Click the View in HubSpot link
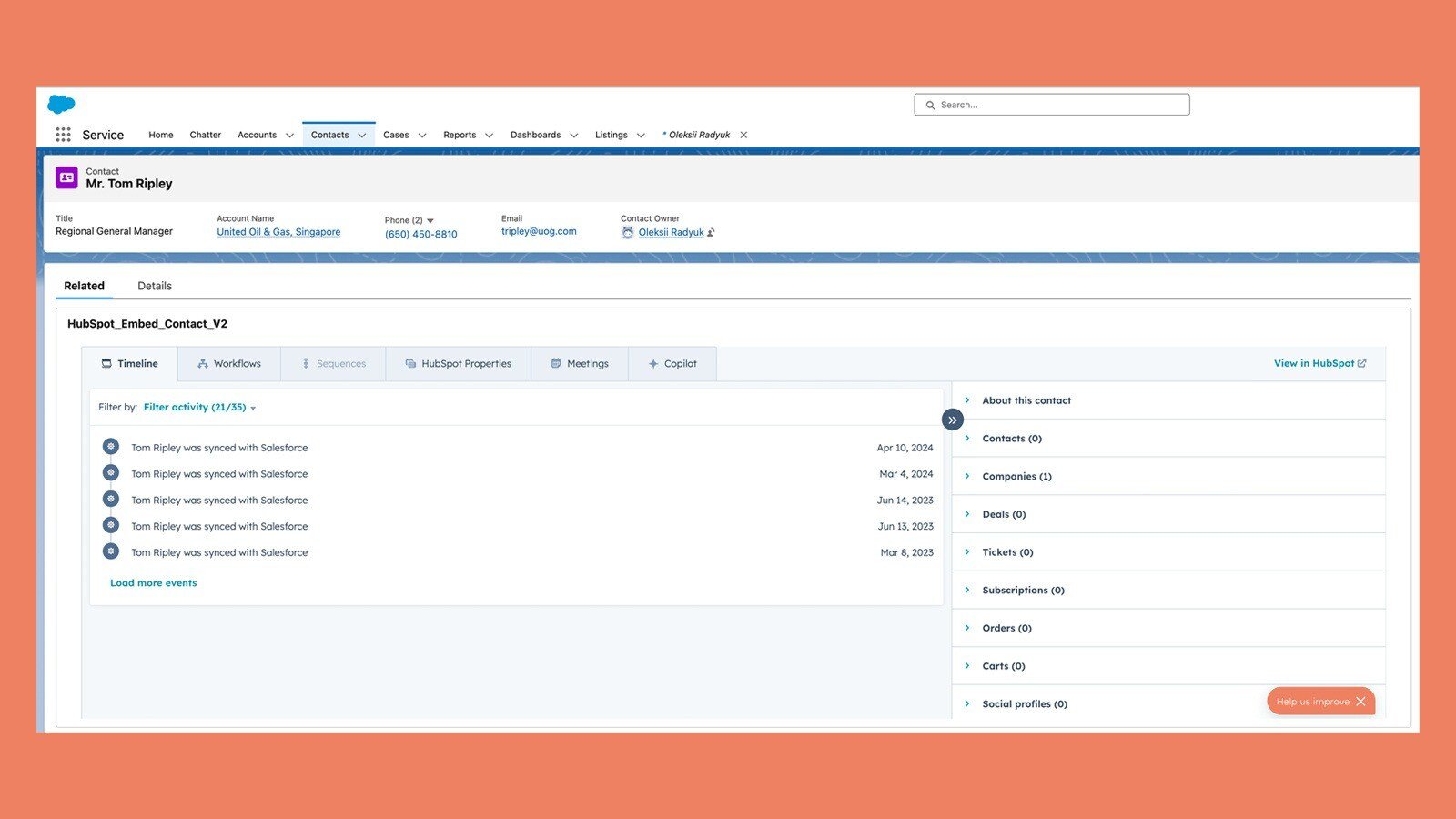This screenshot has height=819, width=1456. click(x=1319, y=363)
